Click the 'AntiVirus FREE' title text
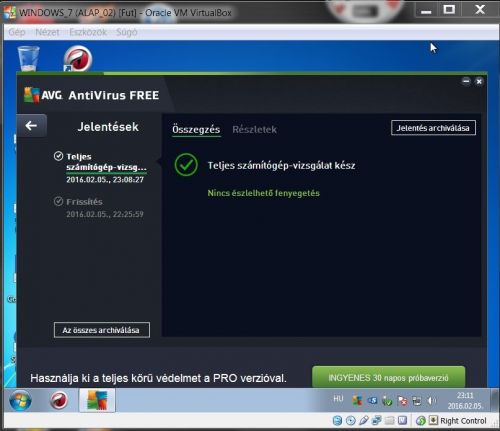This screenshot has height=431, width=500. coord(114,95)
